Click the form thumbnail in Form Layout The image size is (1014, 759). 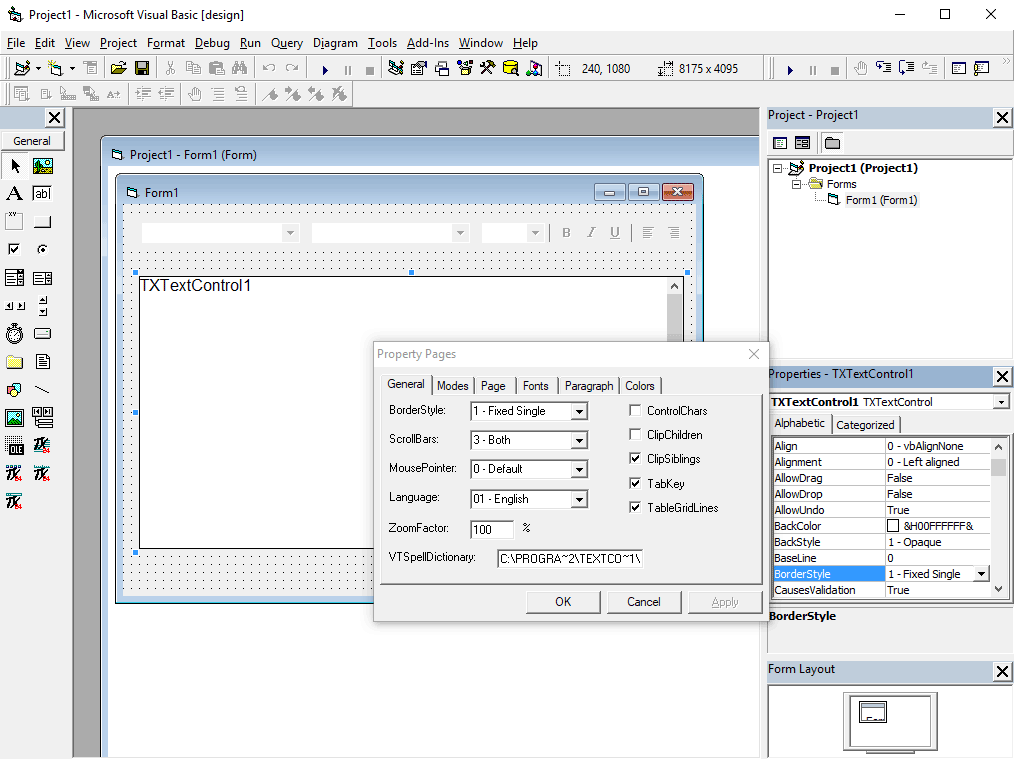click(872, 712)
